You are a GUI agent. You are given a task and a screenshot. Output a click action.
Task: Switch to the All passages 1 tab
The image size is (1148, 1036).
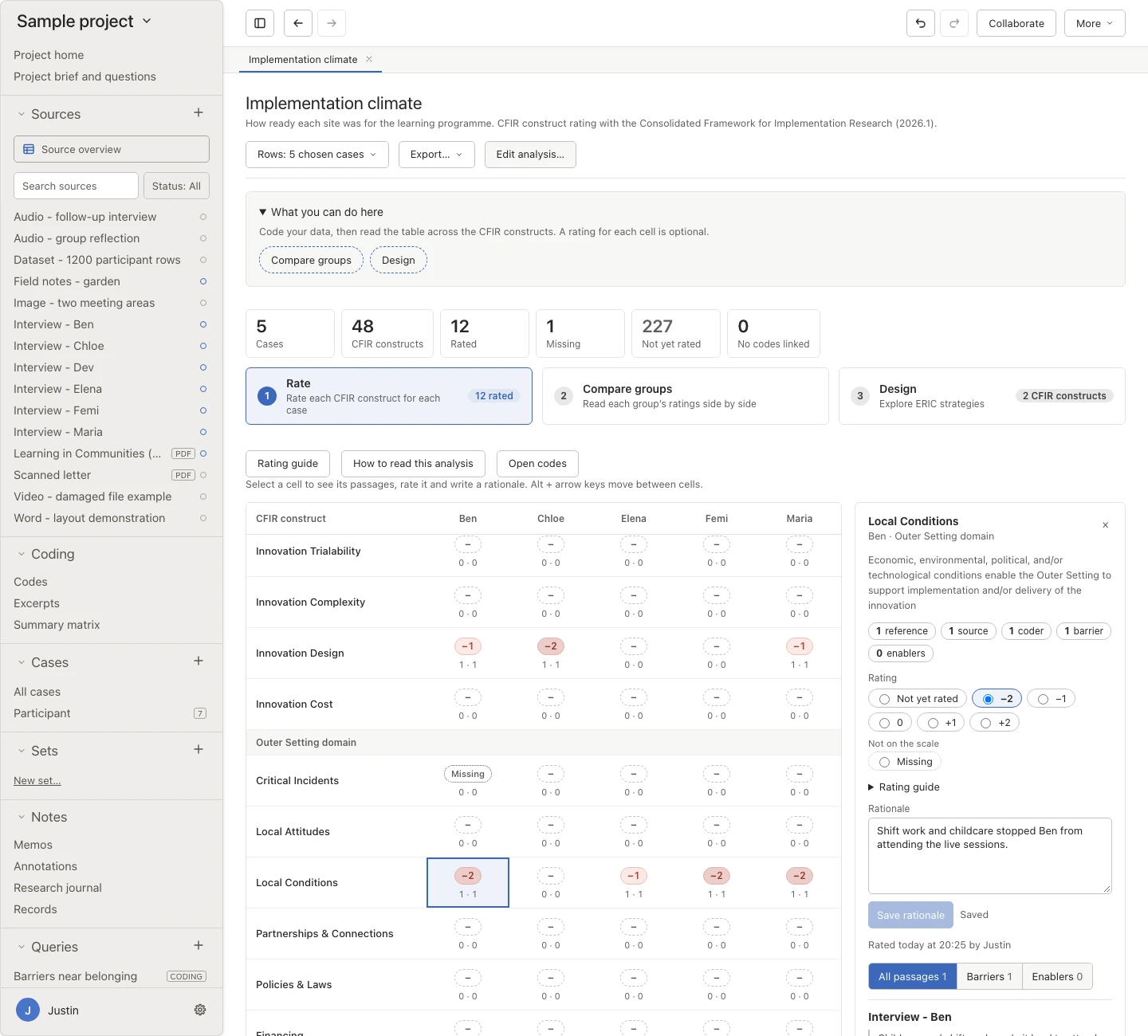(913, 976)
